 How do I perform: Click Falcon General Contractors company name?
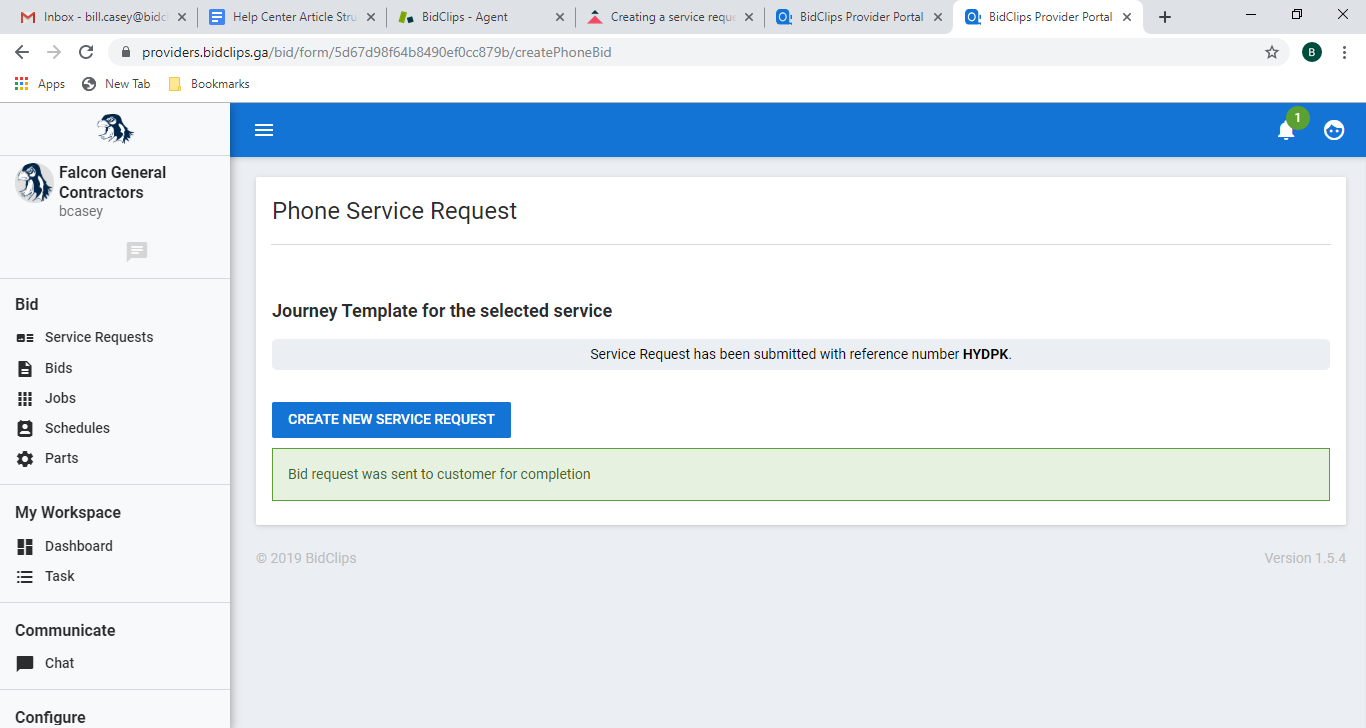pos(112,182)
